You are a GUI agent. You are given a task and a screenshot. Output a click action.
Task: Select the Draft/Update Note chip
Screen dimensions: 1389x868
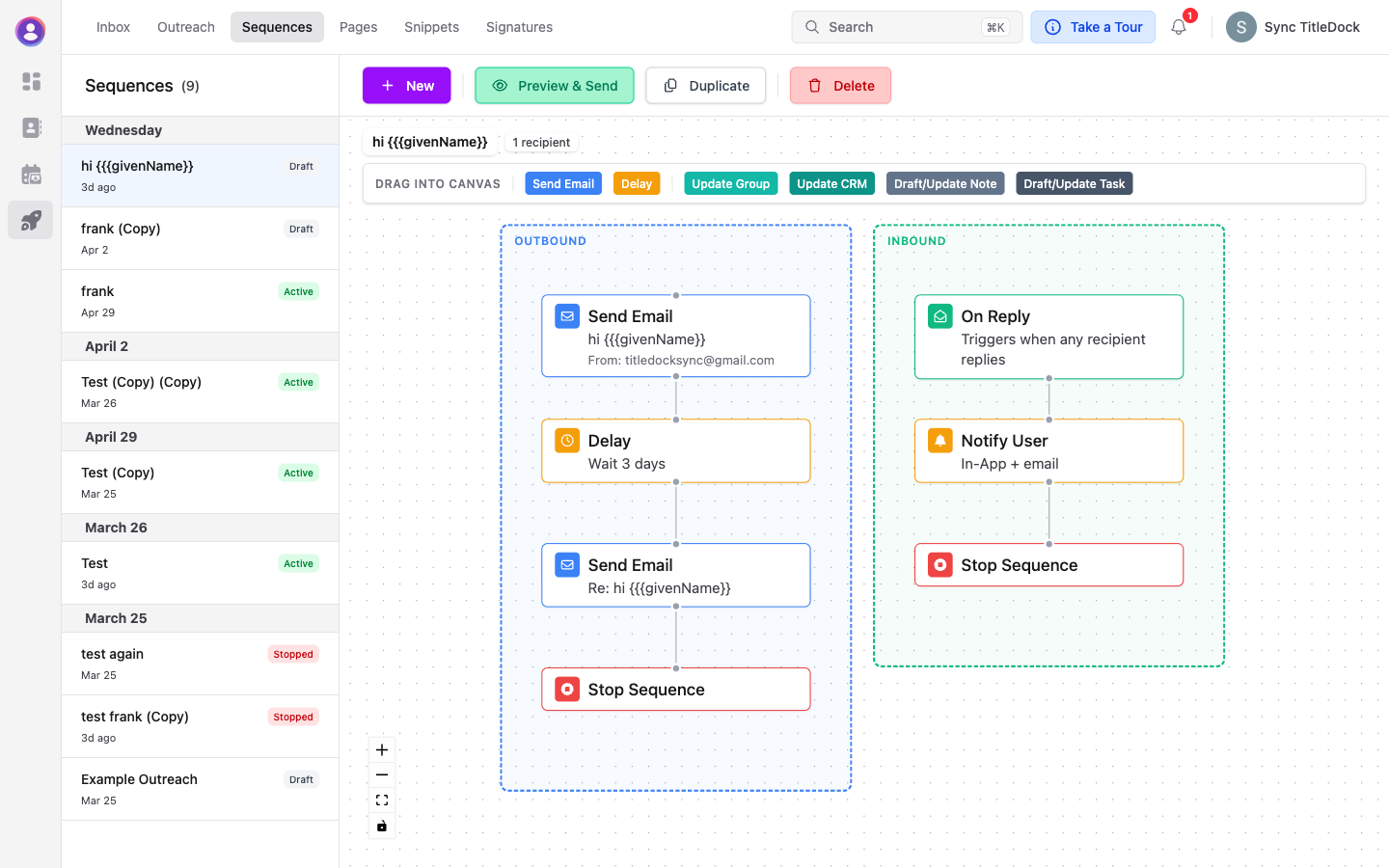pyautogui.click(x=945, y=184)
